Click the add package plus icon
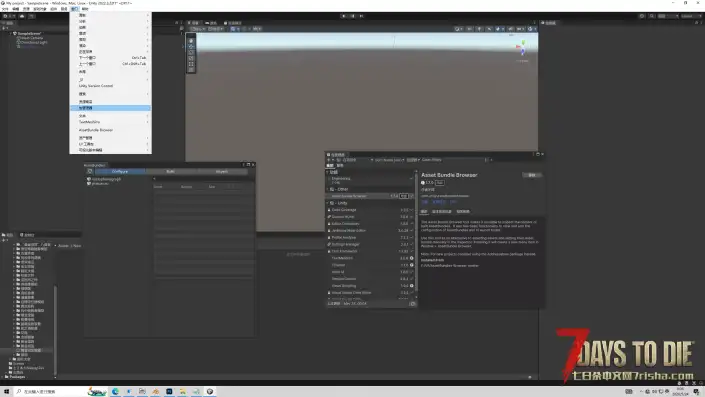This screenshot has height=397, width=705. click(329, 160)
